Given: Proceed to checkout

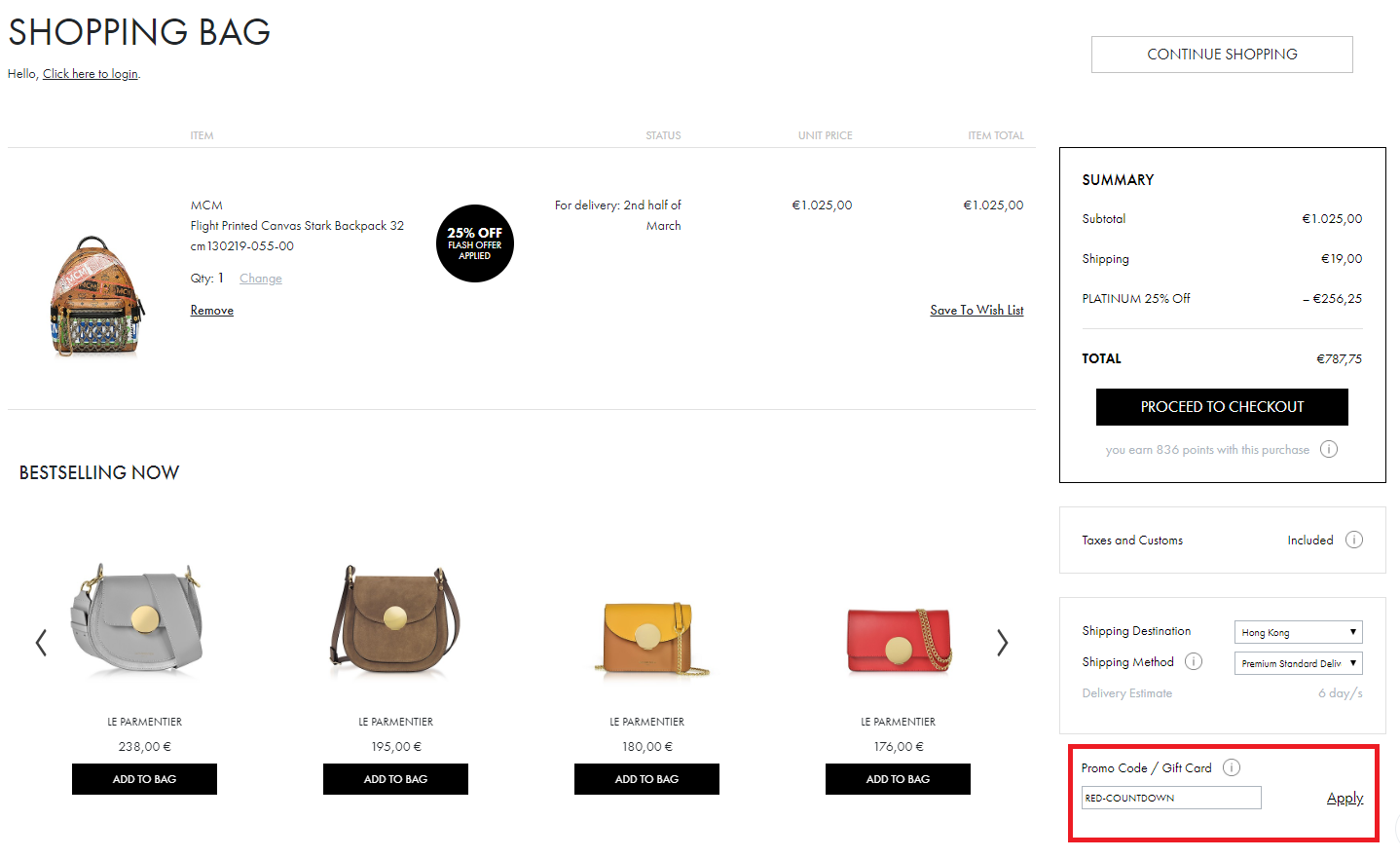Looking at the screenshot, I should 1222,407.
